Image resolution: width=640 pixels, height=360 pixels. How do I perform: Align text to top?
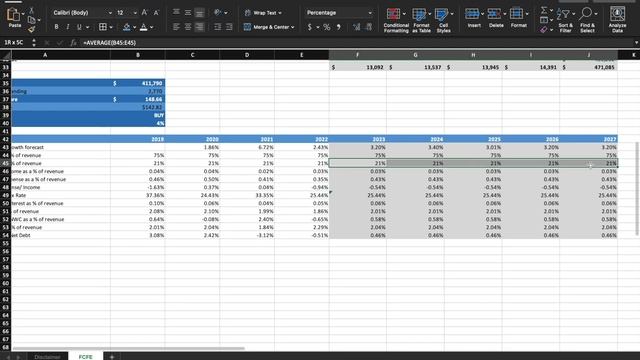(x=176, y=12)
